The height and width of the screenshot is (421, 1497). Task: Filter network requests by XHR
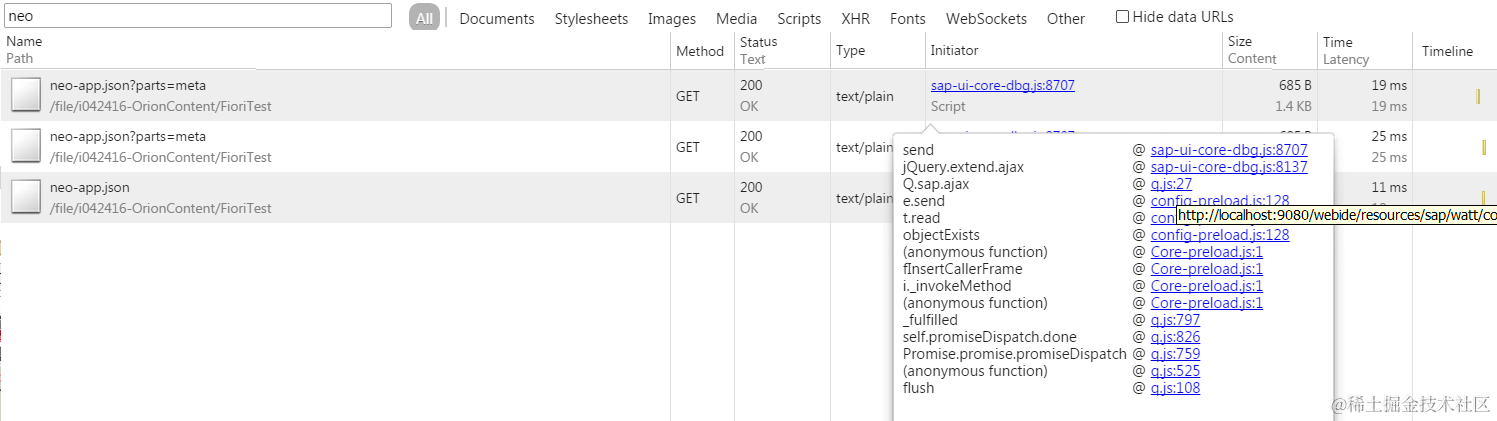point(855,18)
